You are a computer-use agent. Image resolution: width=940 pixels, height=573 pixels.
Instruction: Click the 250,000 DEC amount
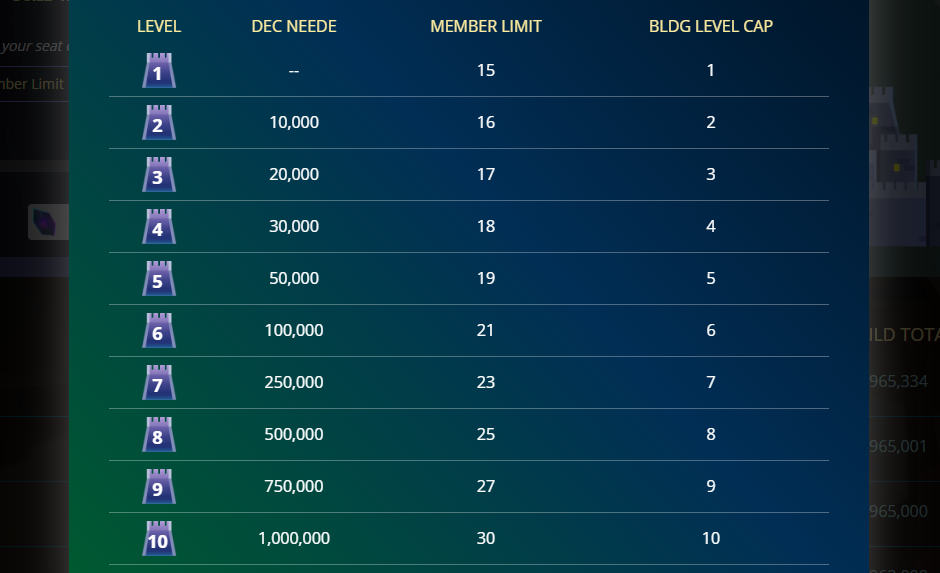[294, 382]
